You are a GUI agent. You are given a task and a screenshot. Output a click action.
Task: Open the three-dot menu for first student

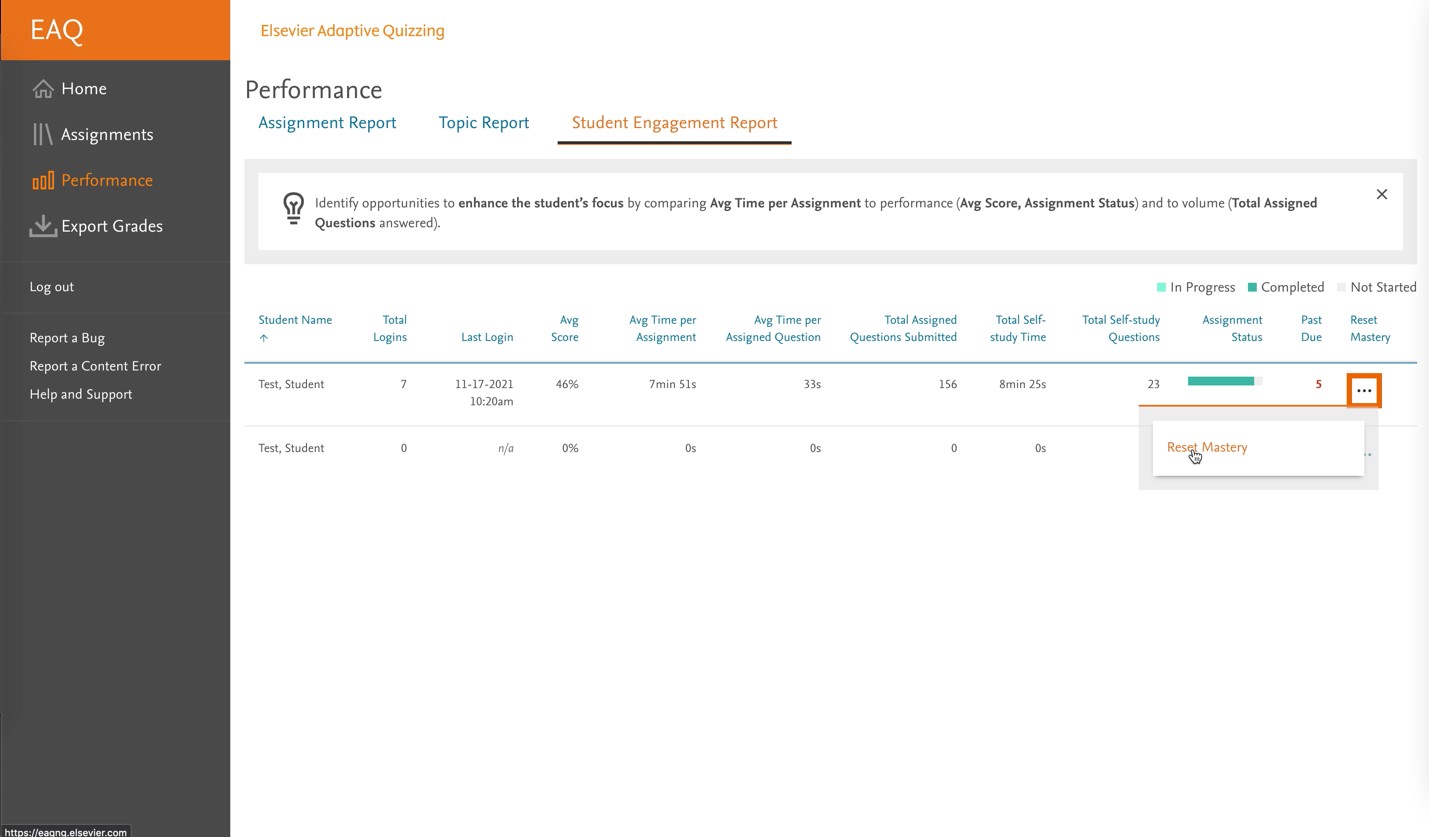coord(1363,390)
